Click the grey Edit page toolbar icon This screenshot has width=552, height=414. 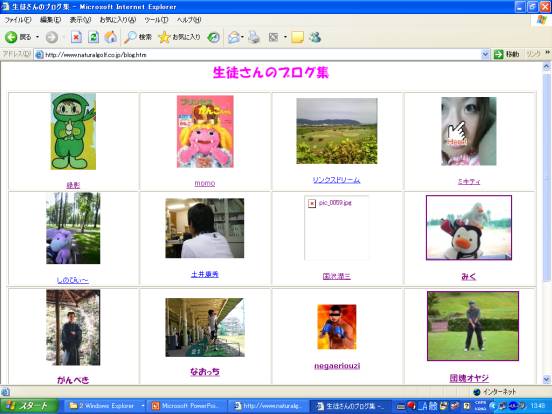tap(274, 37)
